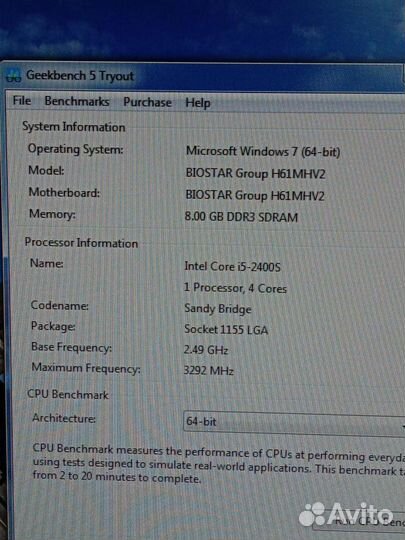Open the Benchmarks menu
405x540 pixels.
(x=77, y=101)
